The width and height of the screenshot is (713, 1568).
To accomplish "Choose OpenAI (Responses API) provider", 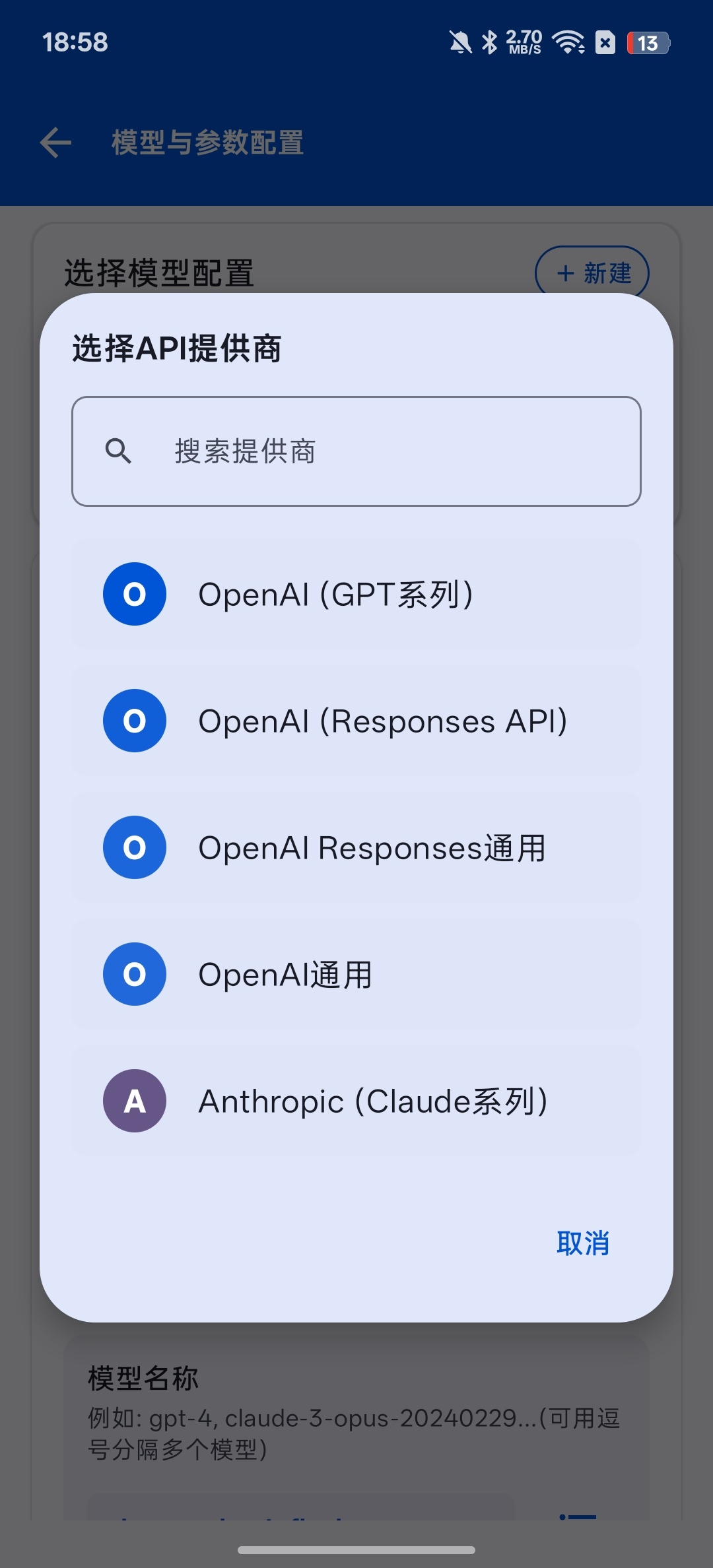I will (x=356, y=721).
